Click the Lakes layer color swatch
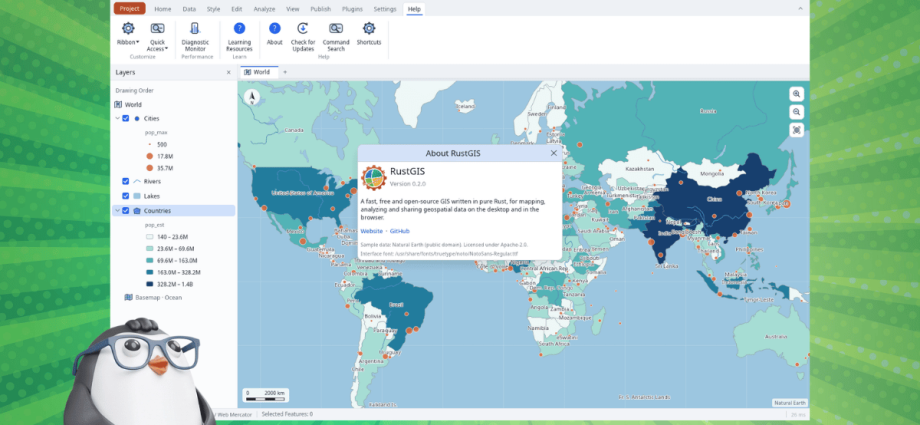 137,196
